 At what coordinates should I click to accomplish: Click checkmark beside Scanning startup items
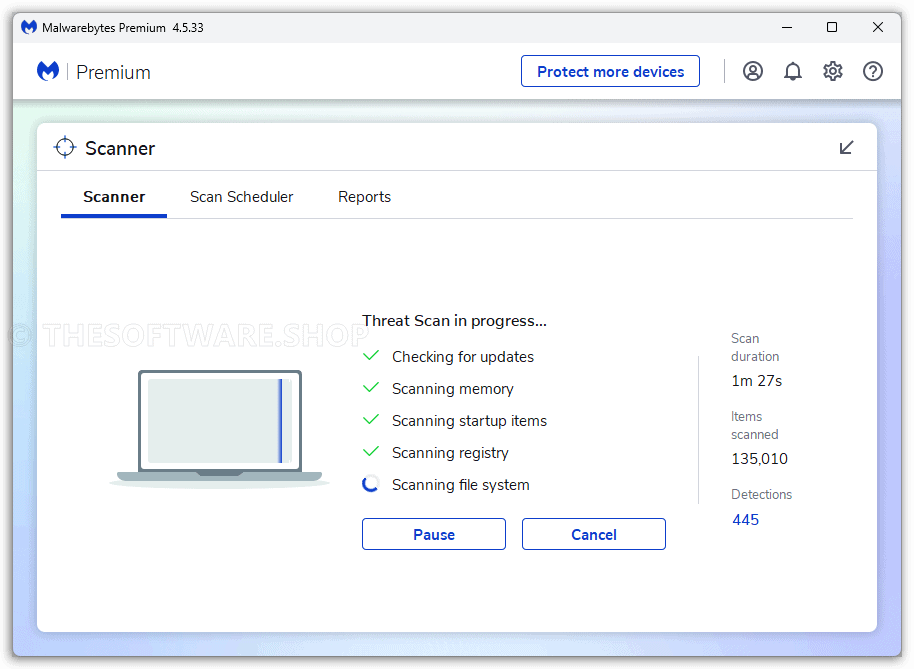click(371, 420)
